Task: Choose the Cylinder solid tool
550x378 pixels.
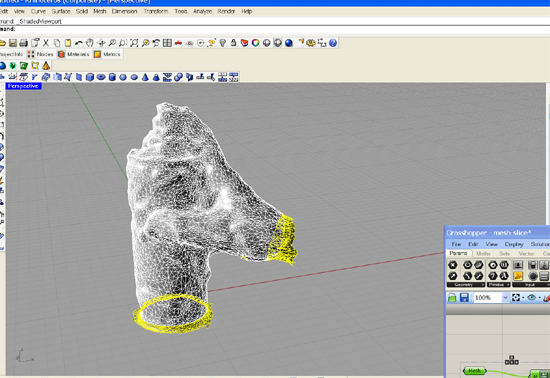Action: (x=112, y=77)
